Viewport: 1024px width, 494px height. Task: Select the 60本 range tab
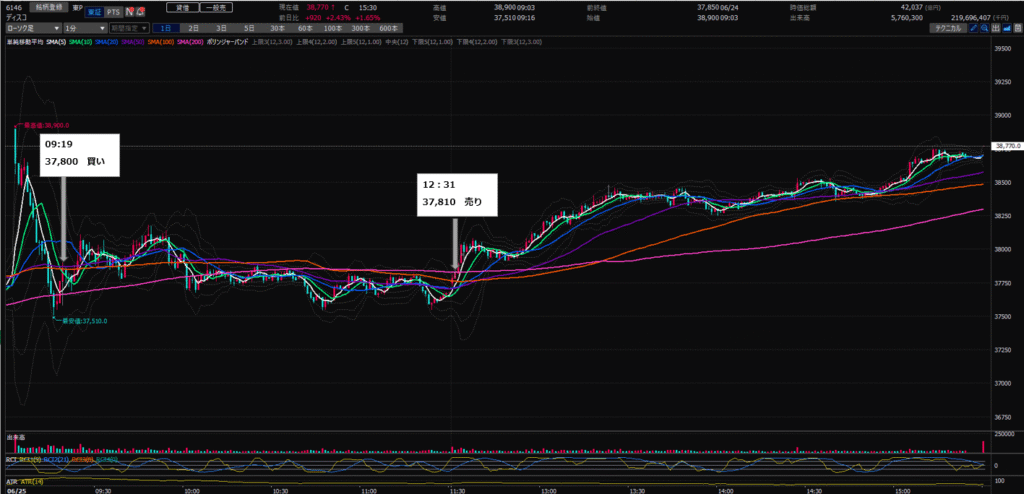pos(306,29)
